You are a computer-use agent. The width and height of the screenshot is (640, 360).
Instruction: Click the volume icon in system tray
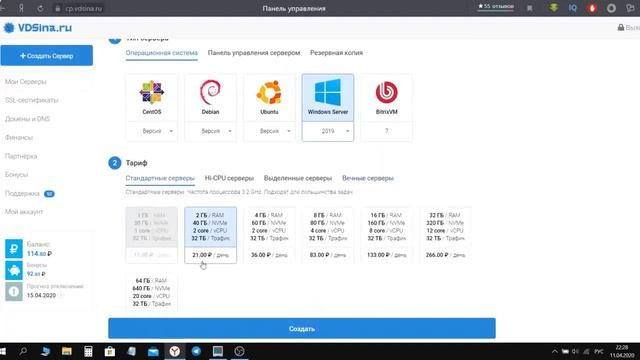coord(575,351)
